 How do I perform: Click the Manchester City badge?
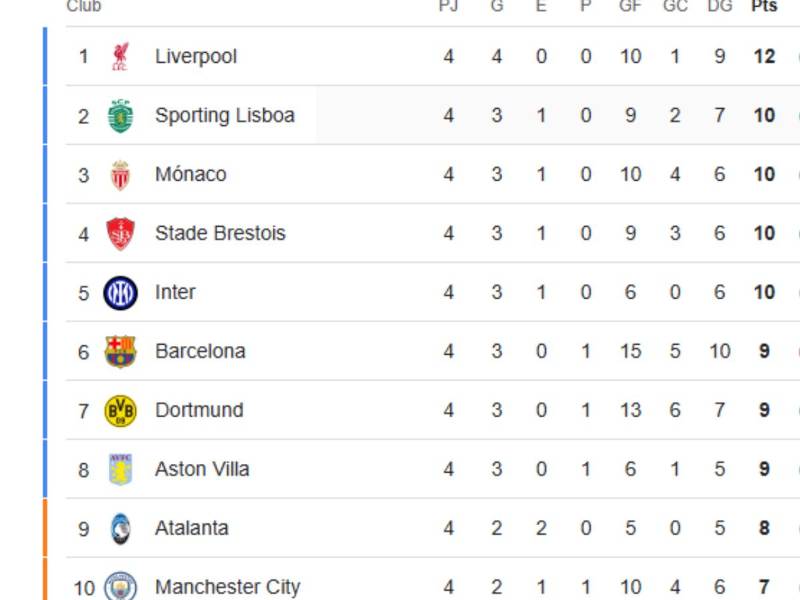(x=119, y=587)
